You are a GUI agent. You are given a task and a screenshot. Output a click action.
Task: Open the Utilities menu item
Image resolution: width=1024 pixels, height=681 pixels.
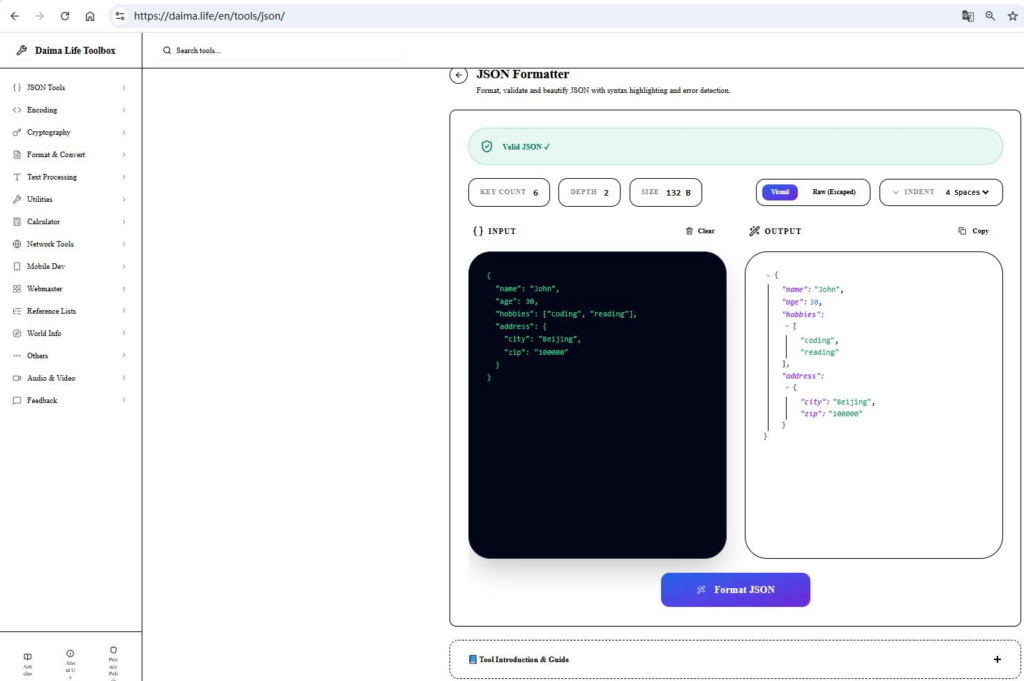[70, 199]
